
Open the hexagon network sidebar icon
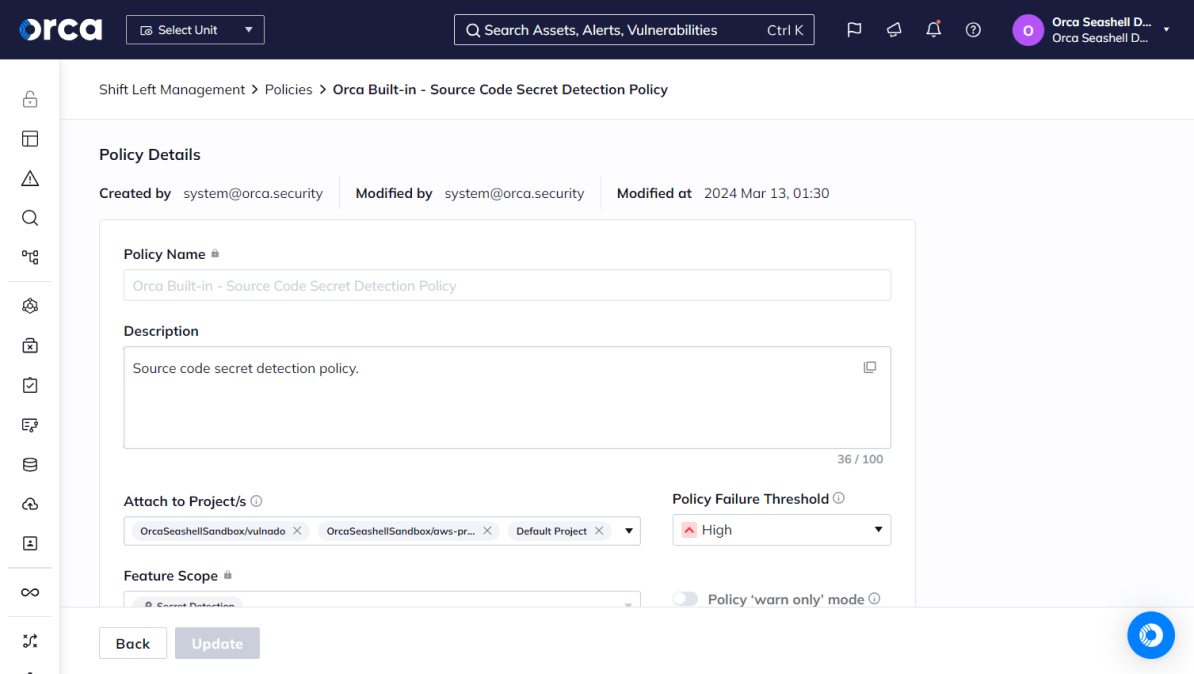[30, 306]
